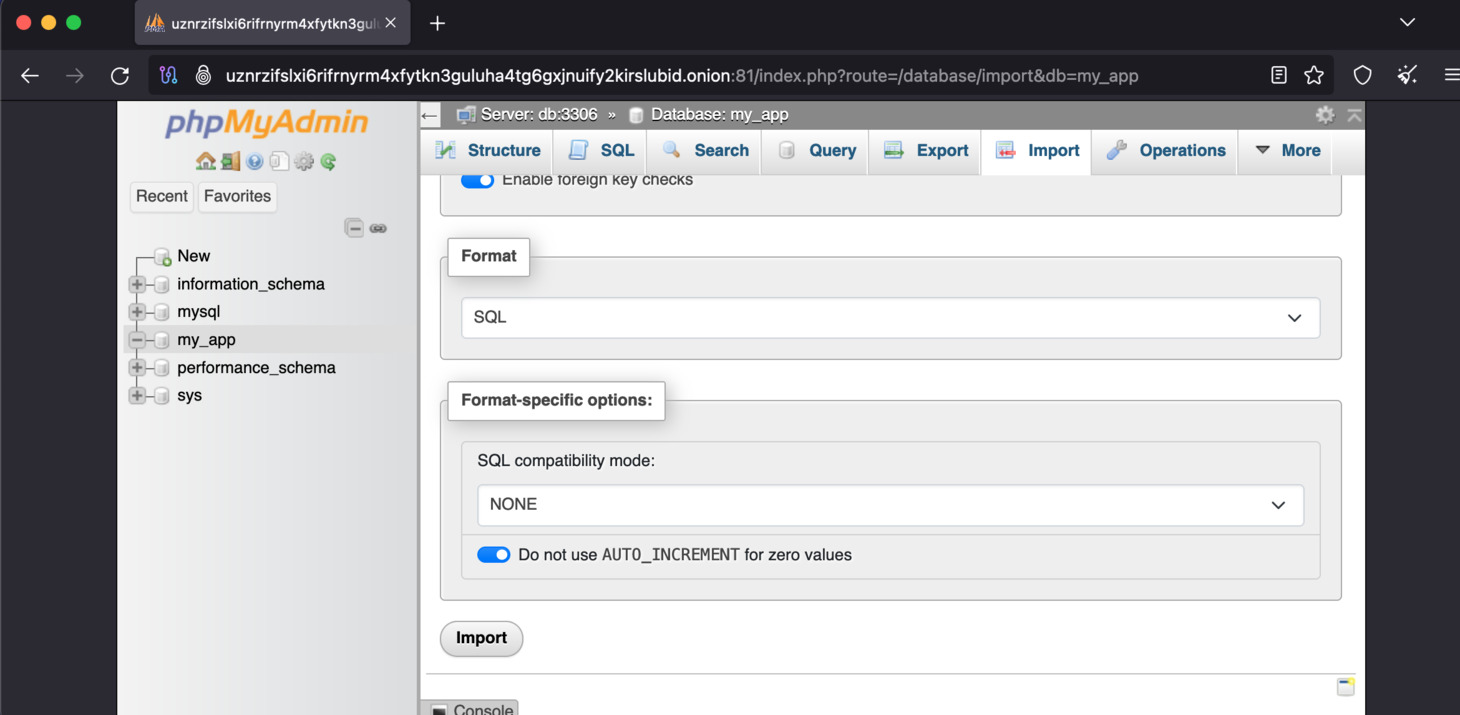Expand the information_schema database node
1460x715 pixels.
(x=137, y=284)
